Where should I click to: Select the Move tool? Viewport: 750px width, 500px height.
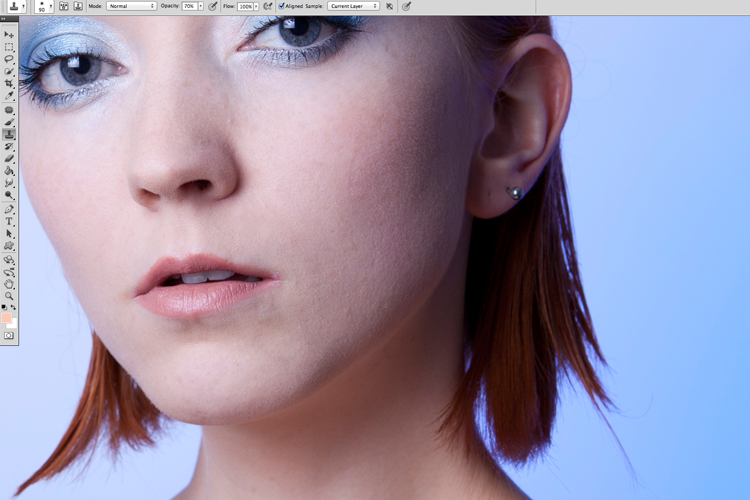click(x=9, y=35)
